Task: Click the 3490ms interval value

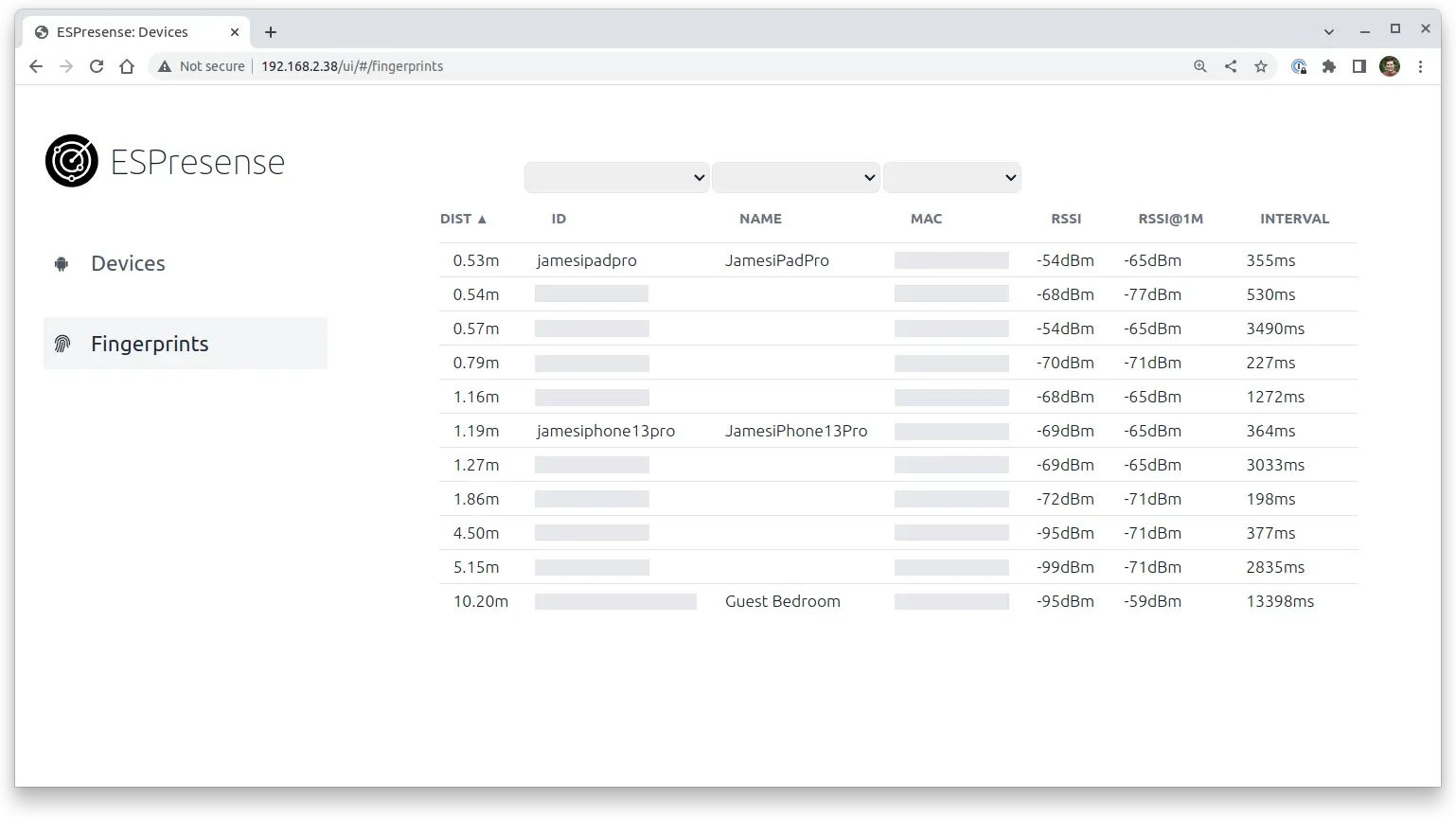Action: tap(1275, 329)
